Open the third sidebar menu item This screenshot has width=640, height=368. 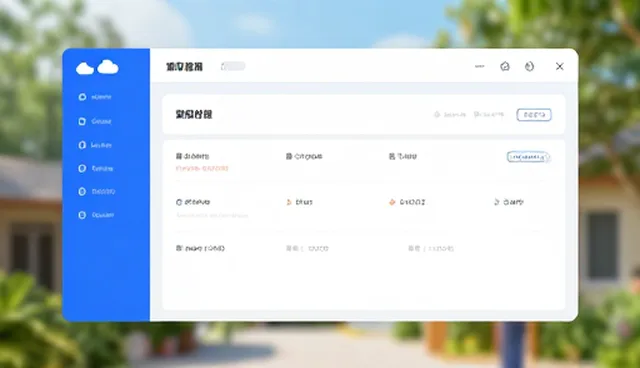(x=95, y=145)
